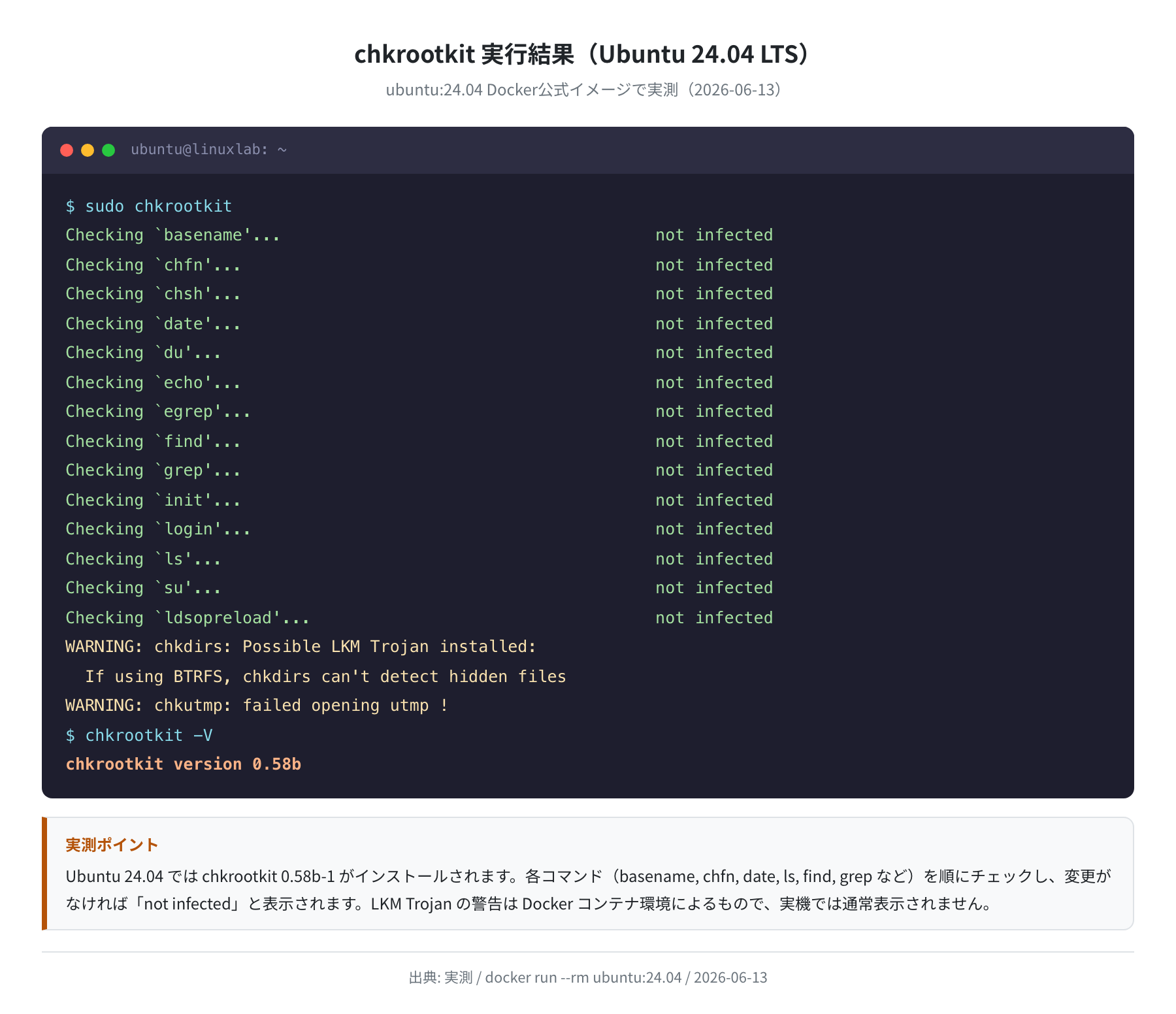Viewport: 1176px width, 1014px height.
Task: Click the 実測ポイント heading
Action: [112, 845]
